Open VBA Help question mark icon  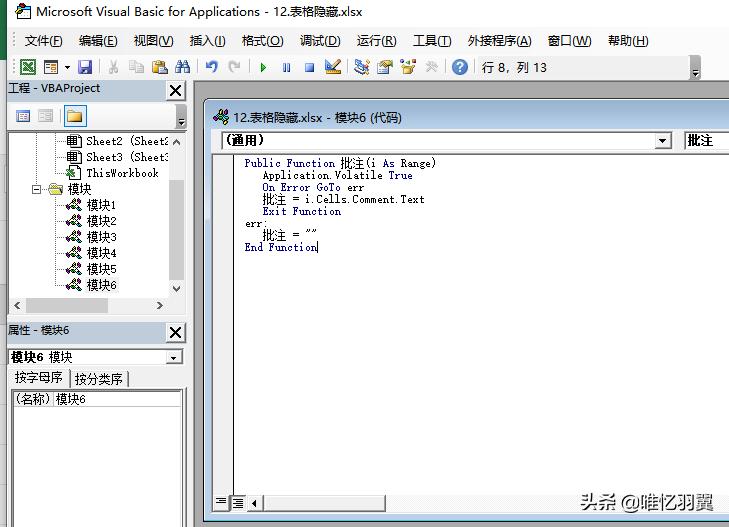tap(460, 67)
